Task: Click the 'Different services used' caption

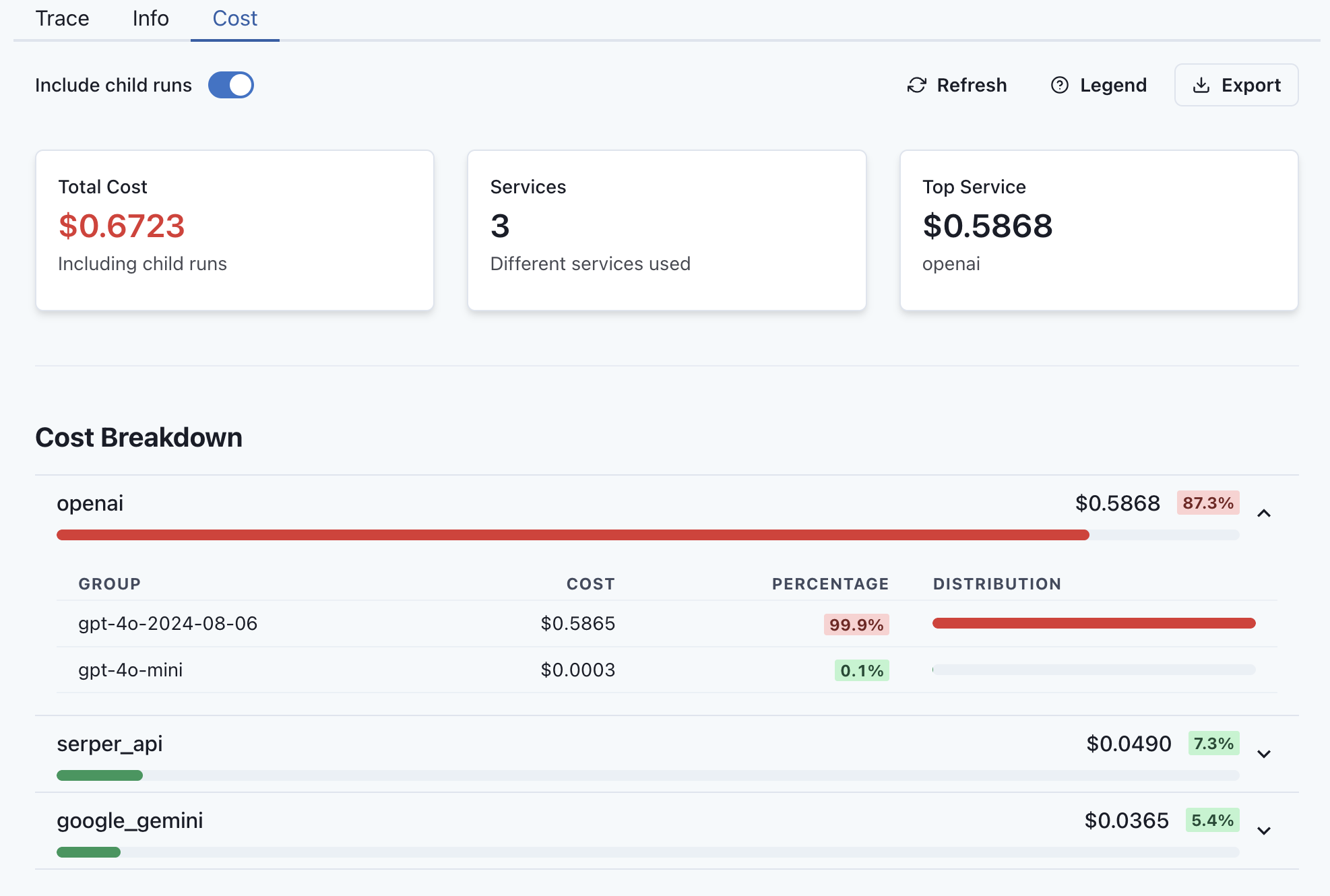Action: click(590, 263)
